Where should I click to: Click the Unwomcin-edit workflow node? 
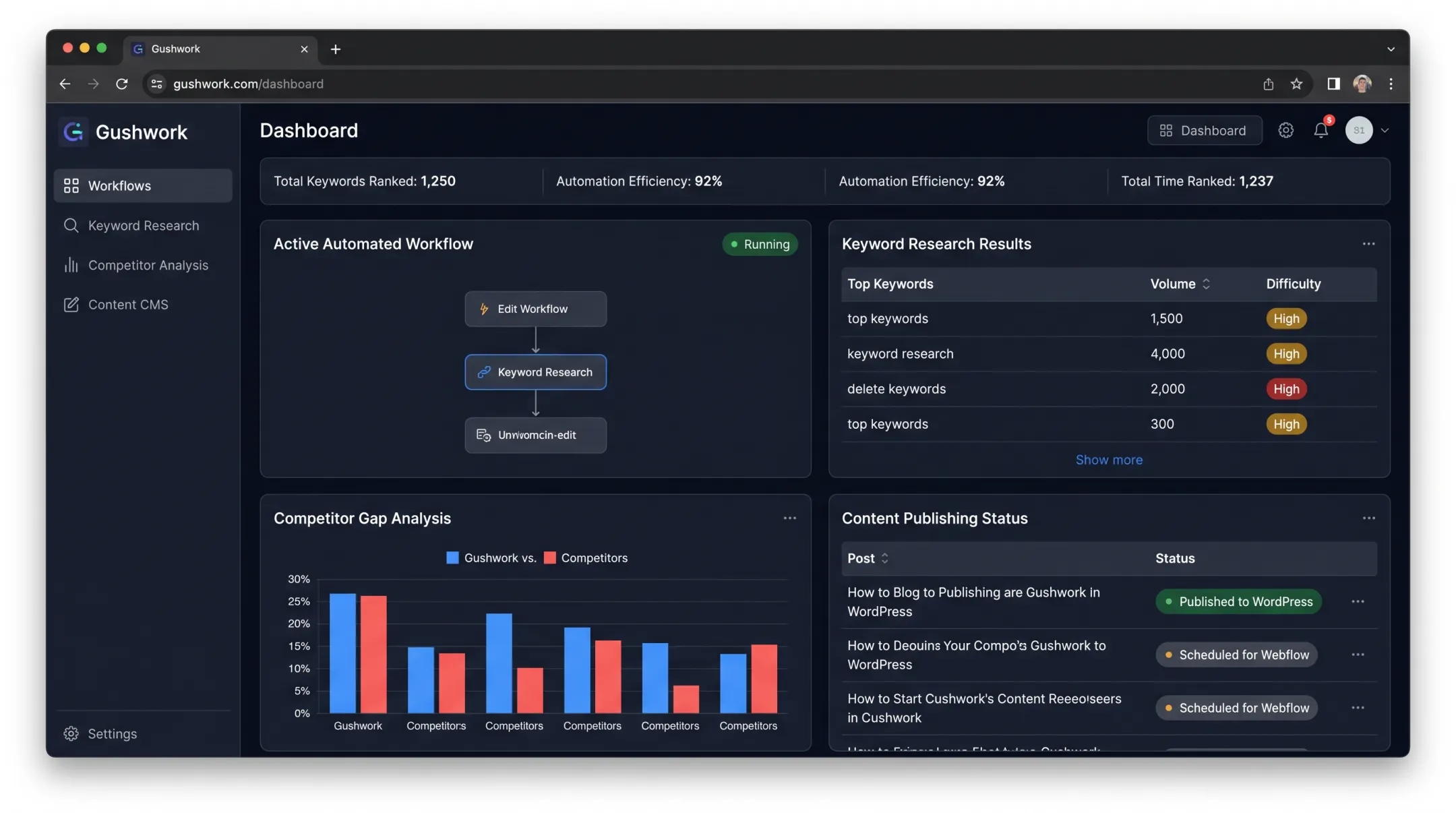(535, 435)
